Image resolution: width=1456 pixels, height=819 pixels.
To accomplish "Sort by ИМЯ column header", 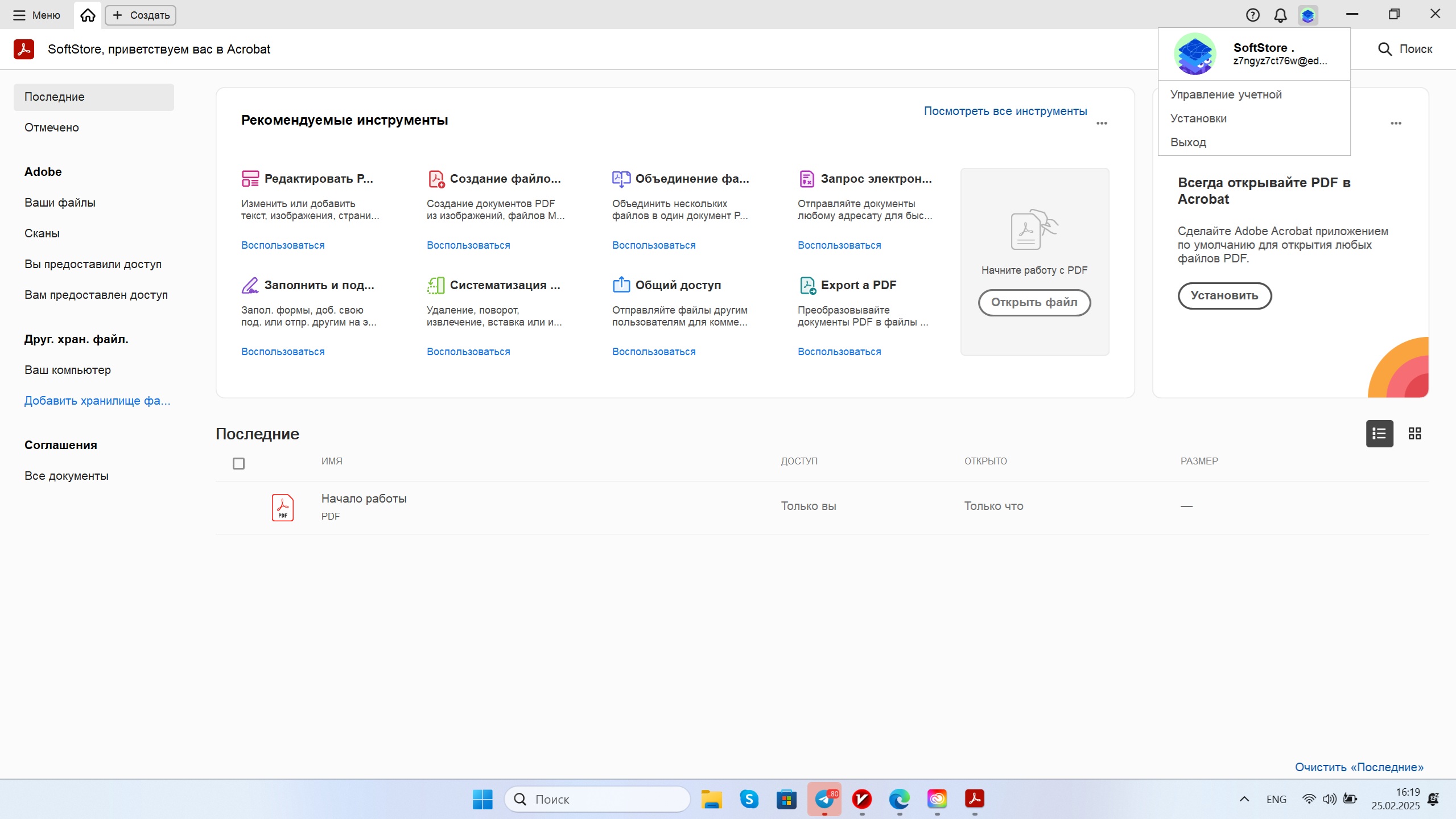I will coord(332,461).
